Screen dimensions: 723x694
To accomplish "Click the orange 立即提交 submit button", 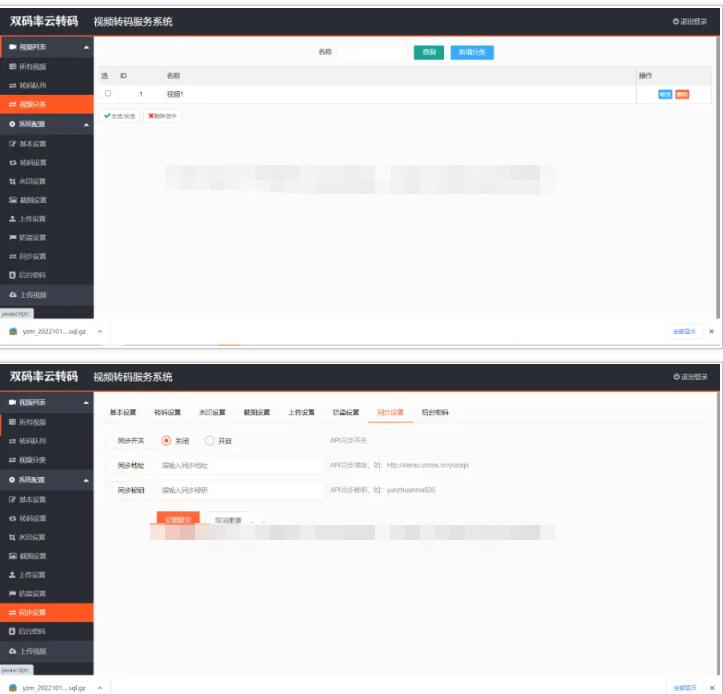I will coord(178,520).
